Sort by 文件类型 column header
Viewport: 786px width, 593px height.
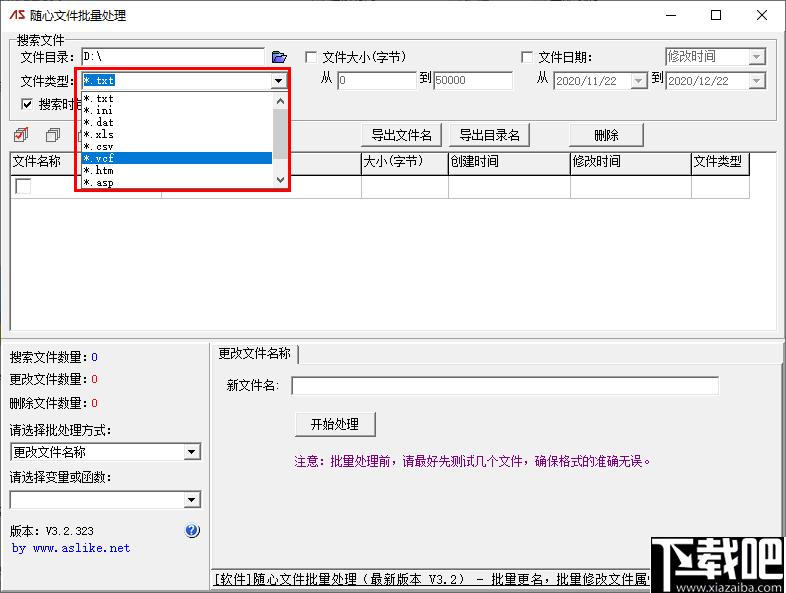pyautogui.click(x=720, y=163)
